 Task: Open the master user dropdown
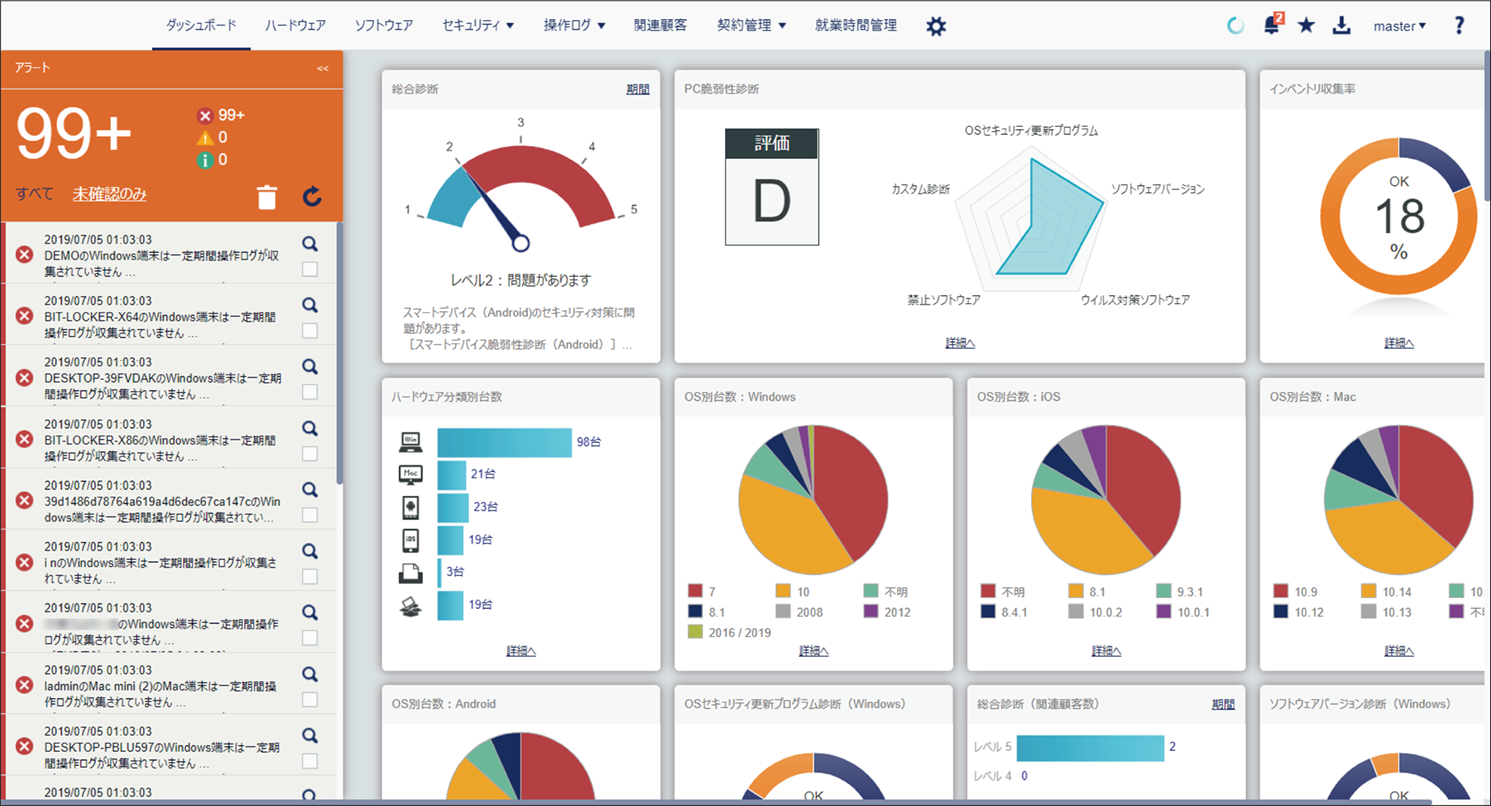pos(1400,26)
